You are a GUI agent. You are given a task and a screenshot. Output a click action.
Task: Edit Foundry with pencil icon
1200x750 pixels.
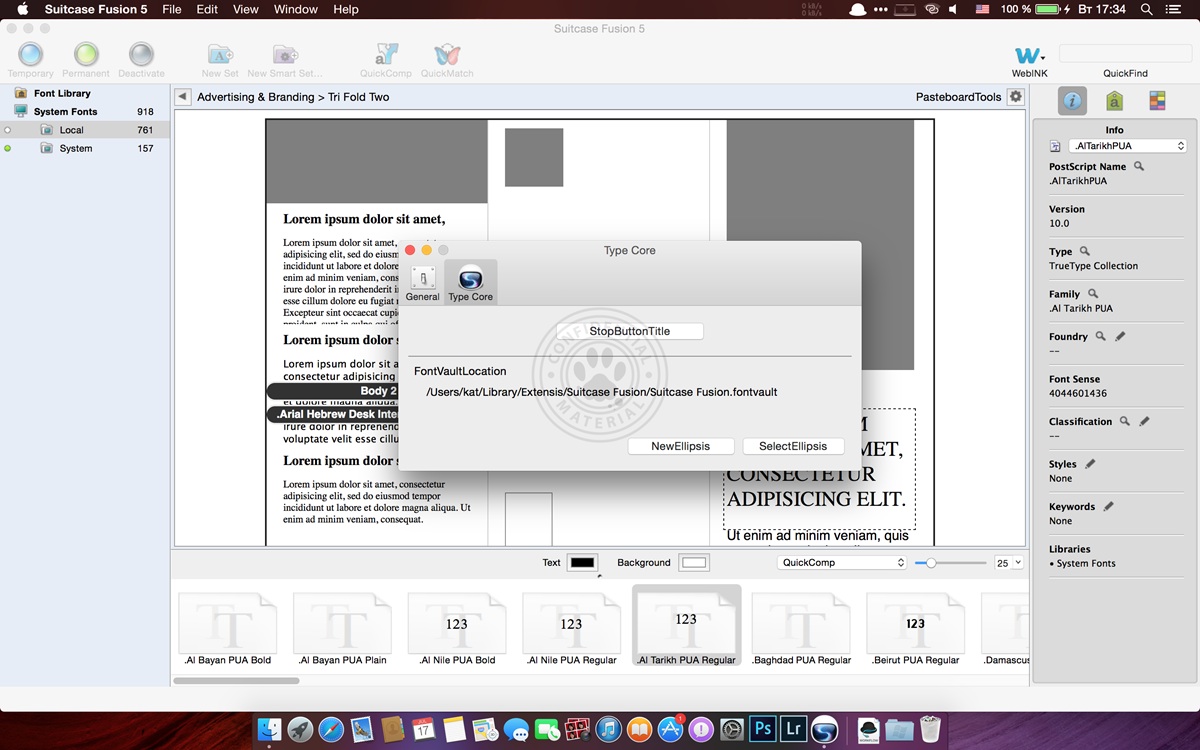tap(1120, 336)
